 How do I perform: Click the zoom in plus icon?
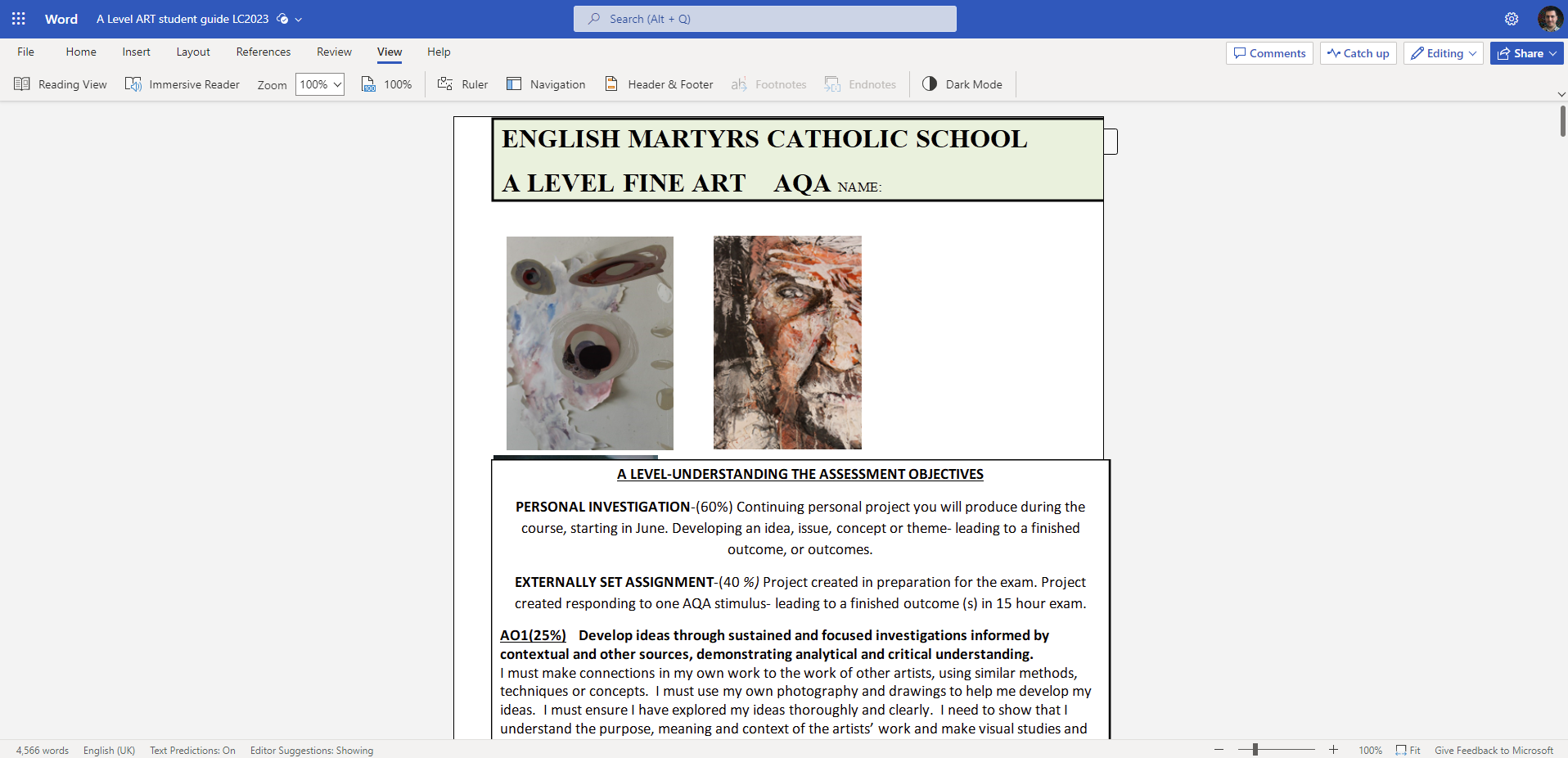pyautogui.click(x=1333, y=750)
